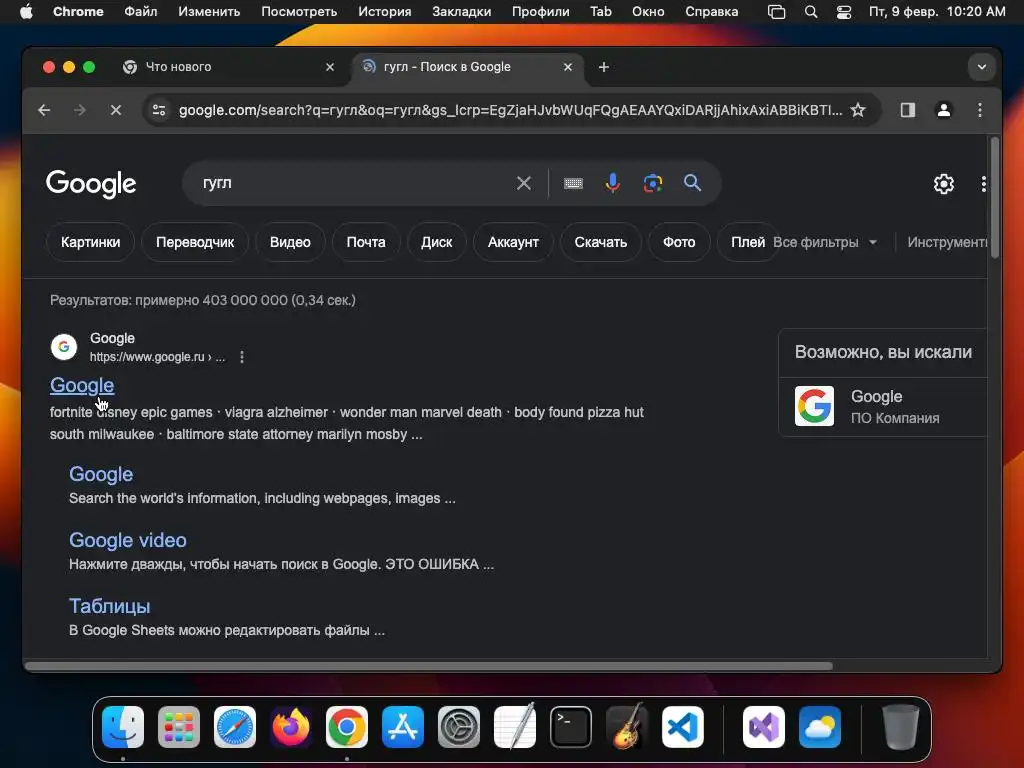
Task: Click the address bar URL
Action: click(x=509, y=110)
